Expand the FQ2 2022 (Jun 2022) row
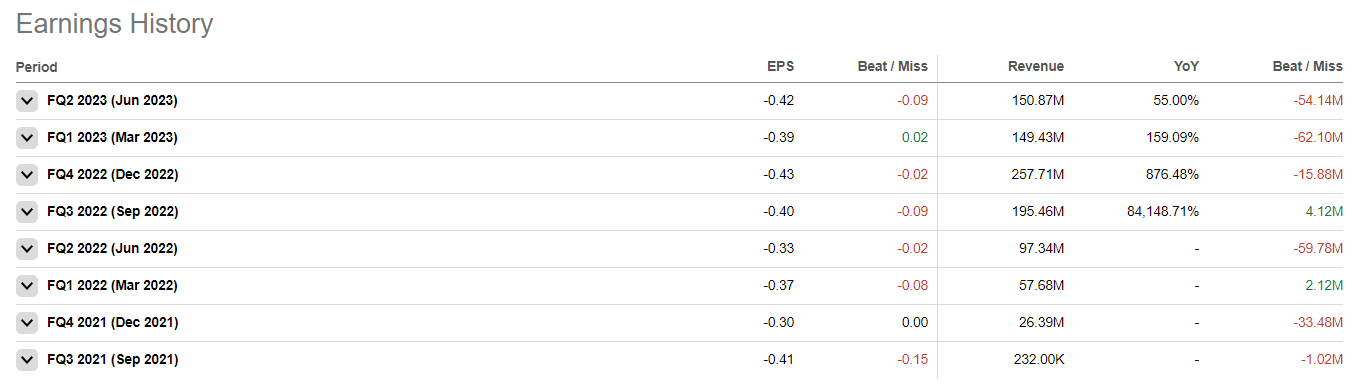This screenshot has height=384, width=1363. click(27, 248)
